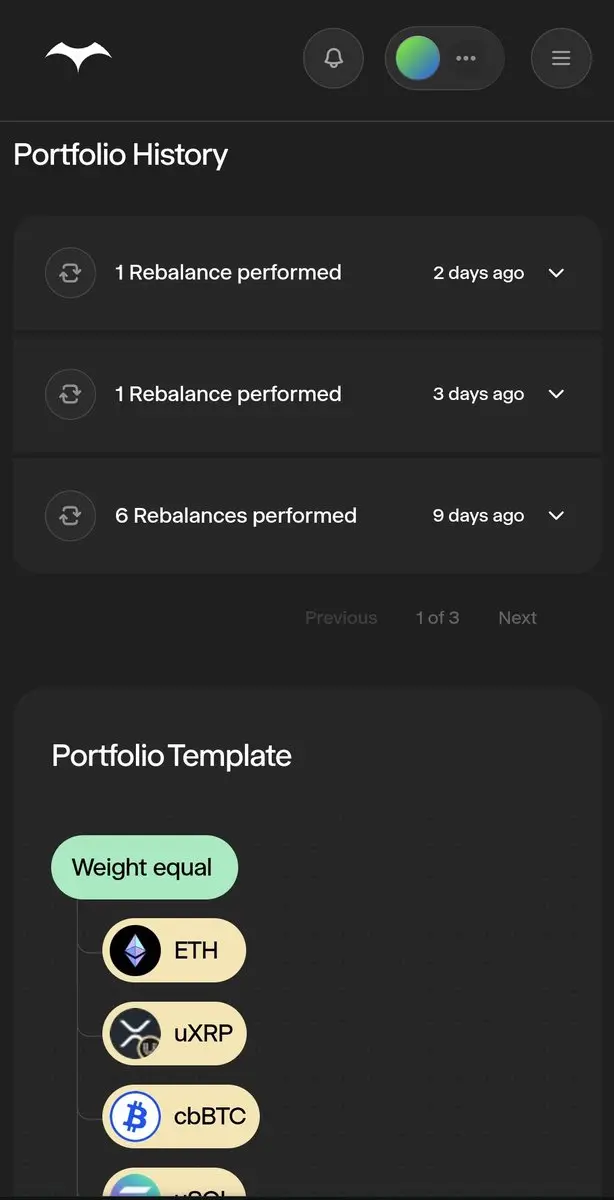
Task: Open wallet account three-dots menu
Action: [x=466, y=58]
